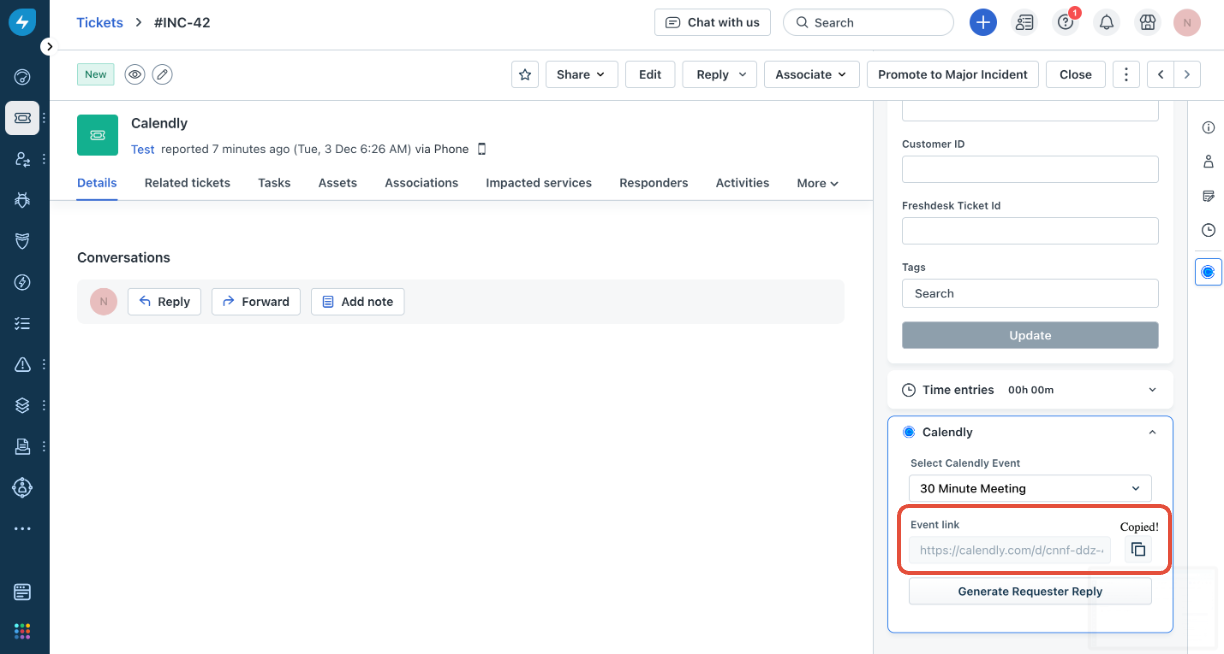Click the Customer ID input field
The width and height of the screenshot is (1224, 654).
[1030, 169]
